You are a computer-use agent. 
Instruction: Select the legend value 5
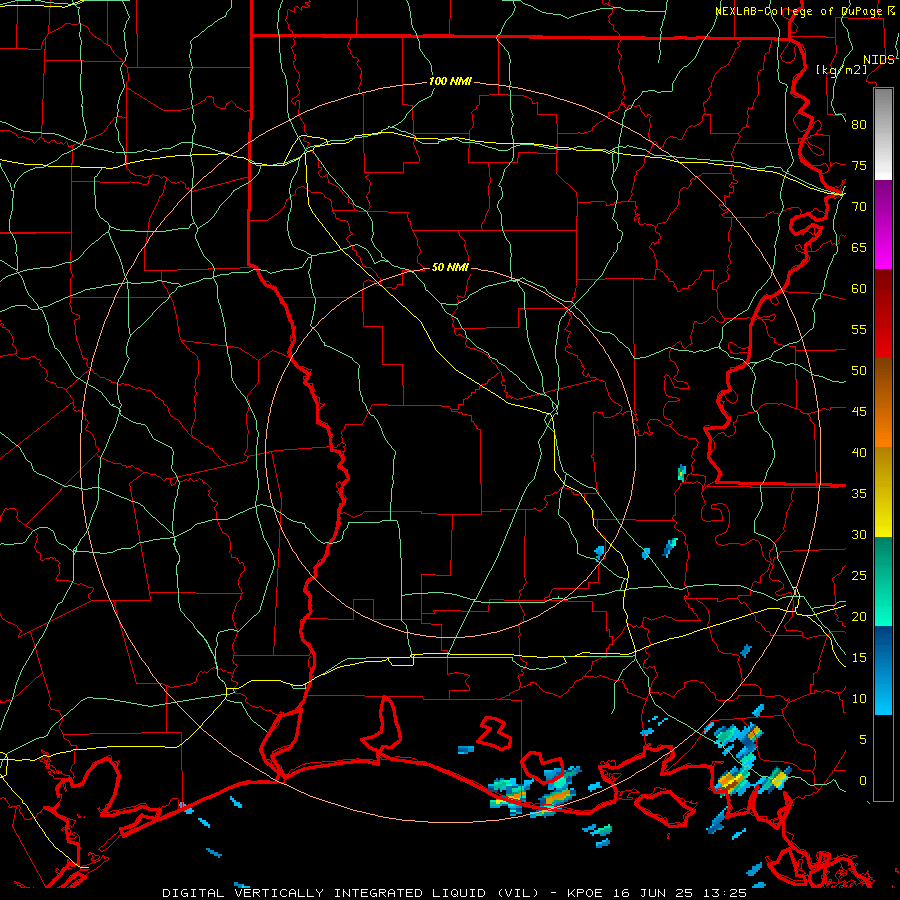(x=863, y=740)
